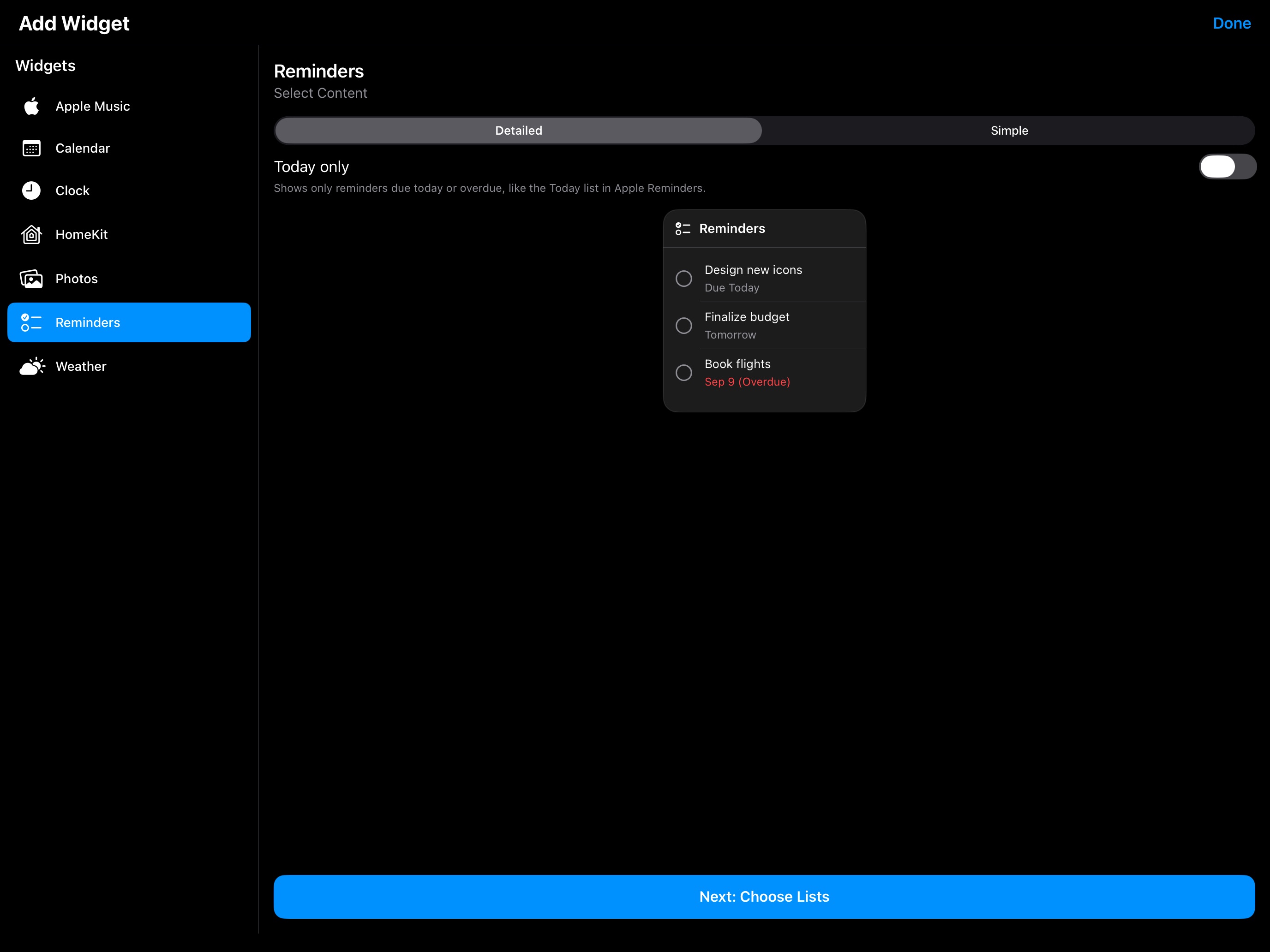Screen dimensions: 1270x952
Task: Tap the Done button
Action: click(x=1232, y=23)
